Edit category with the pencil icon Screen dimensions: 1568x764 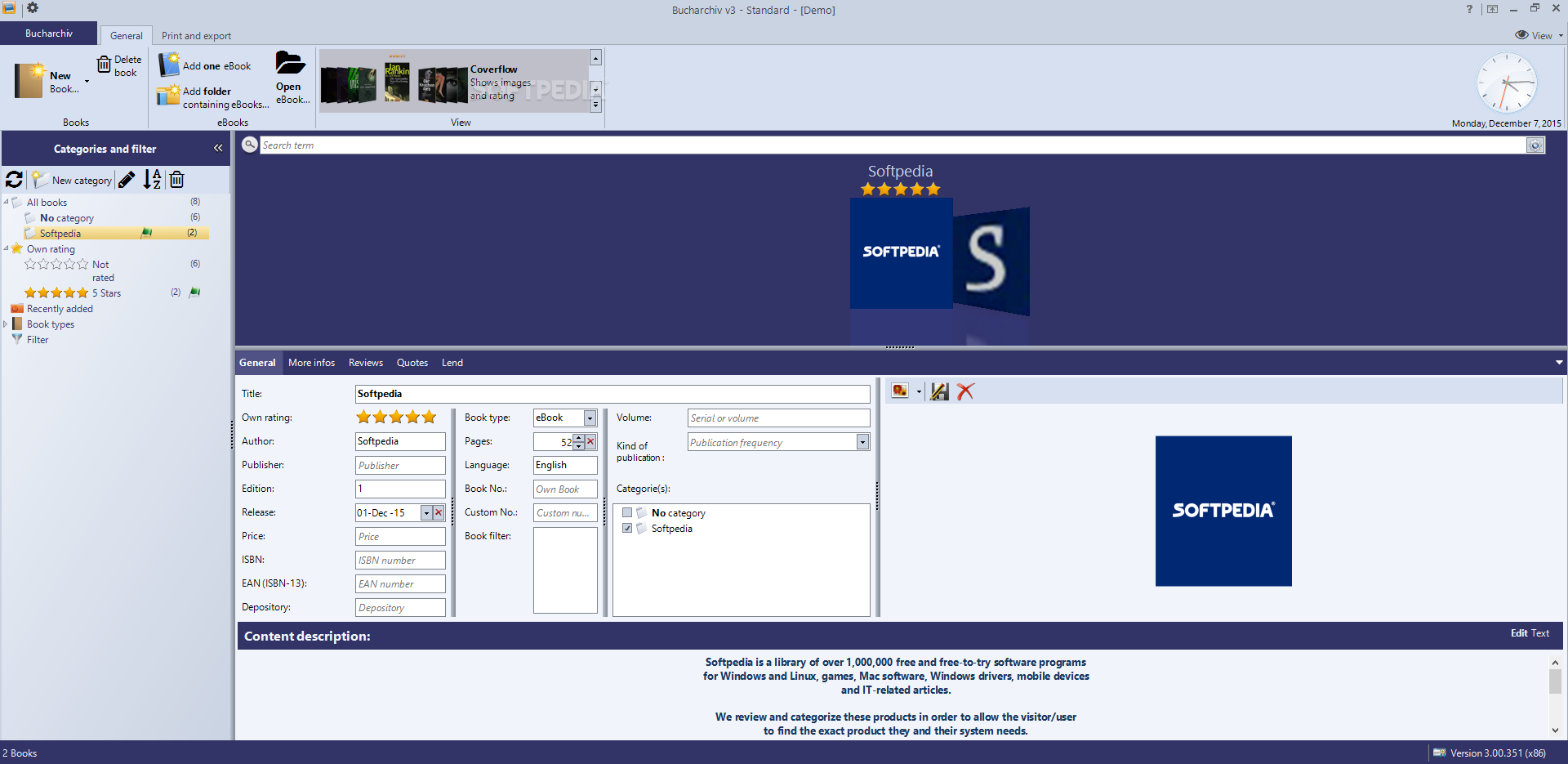coord(127,180)
